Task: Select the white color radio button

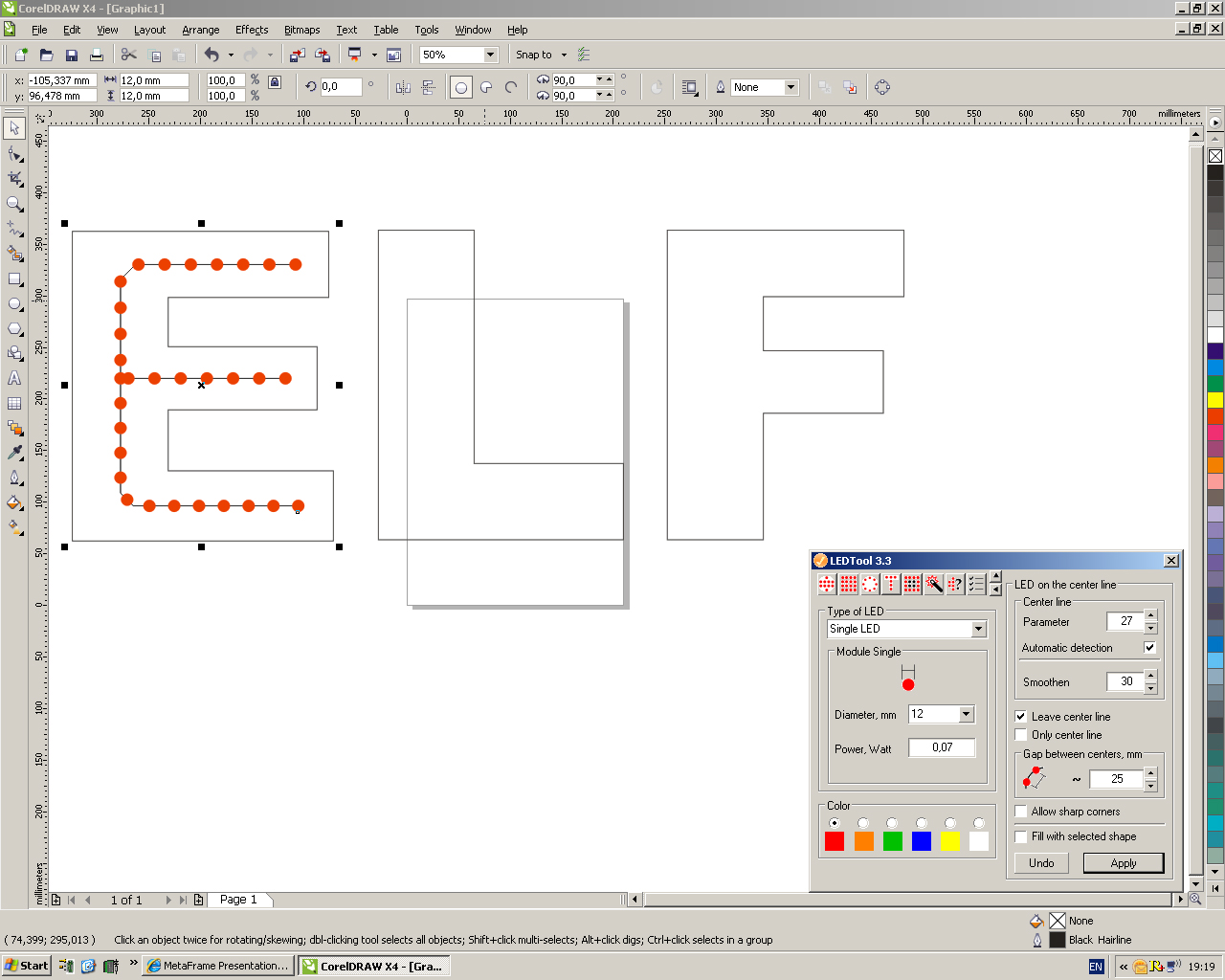Action: click(978, 823)
